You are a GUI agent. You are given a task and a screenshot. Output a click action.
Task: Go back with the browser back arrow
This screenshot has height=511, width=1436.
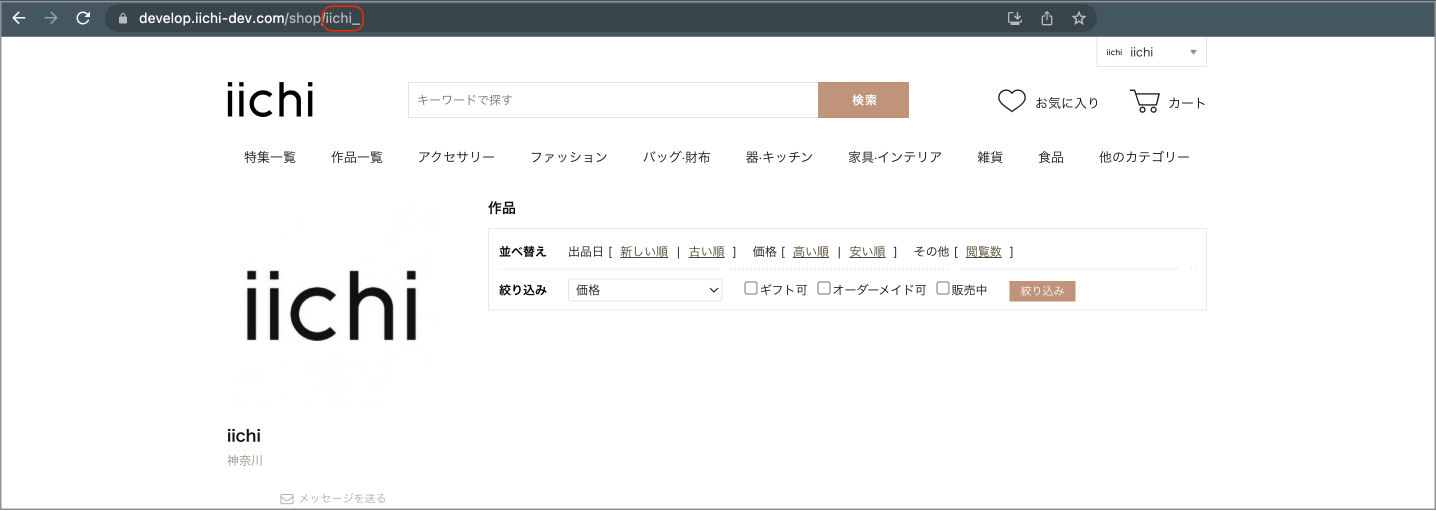(x=19, y=18)
